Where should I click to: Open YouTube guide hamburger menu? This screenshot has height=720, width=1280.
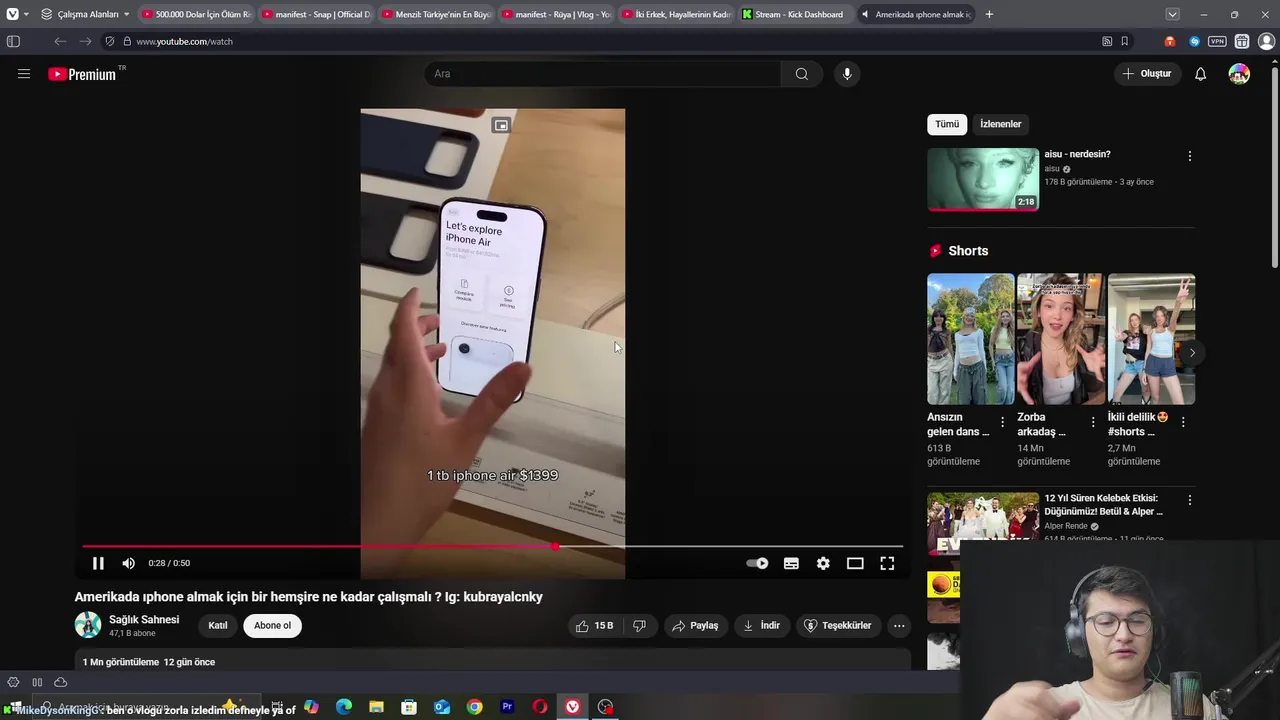tap(24, 74)
